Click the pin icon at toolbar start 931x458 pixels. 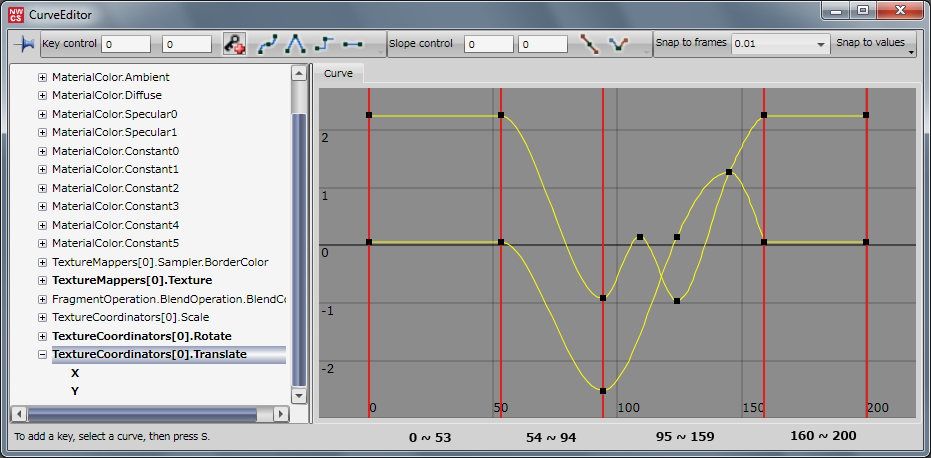point(24,45)
